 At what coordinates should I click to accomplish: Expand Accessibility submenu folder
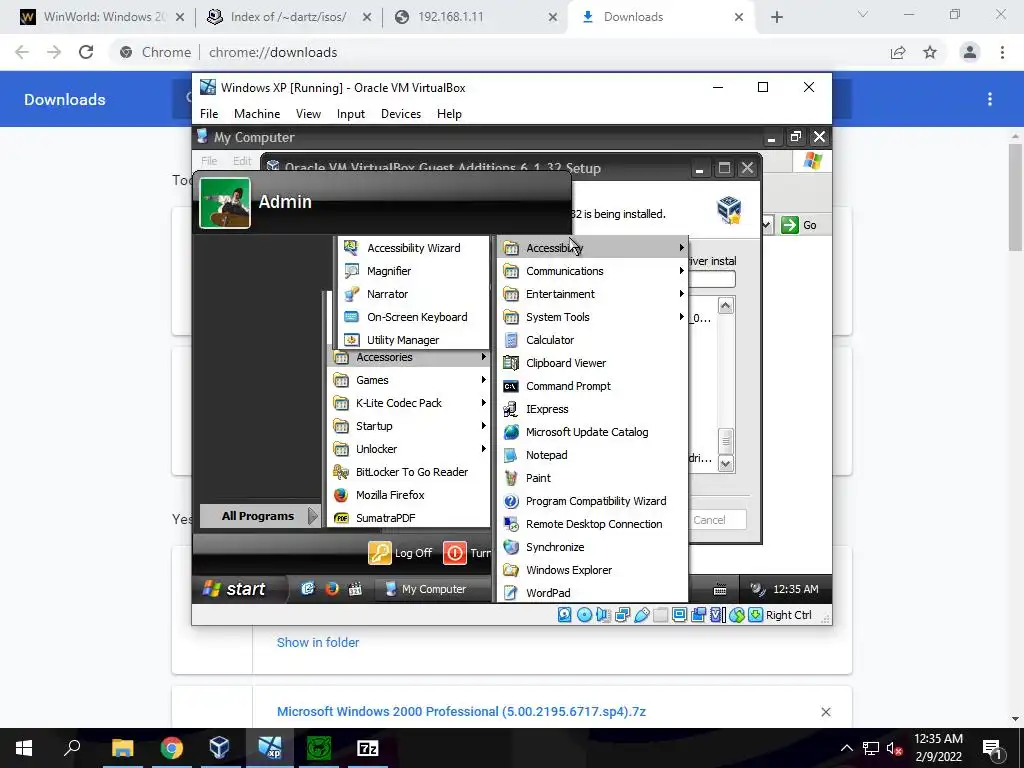click(x=593, y=248)
